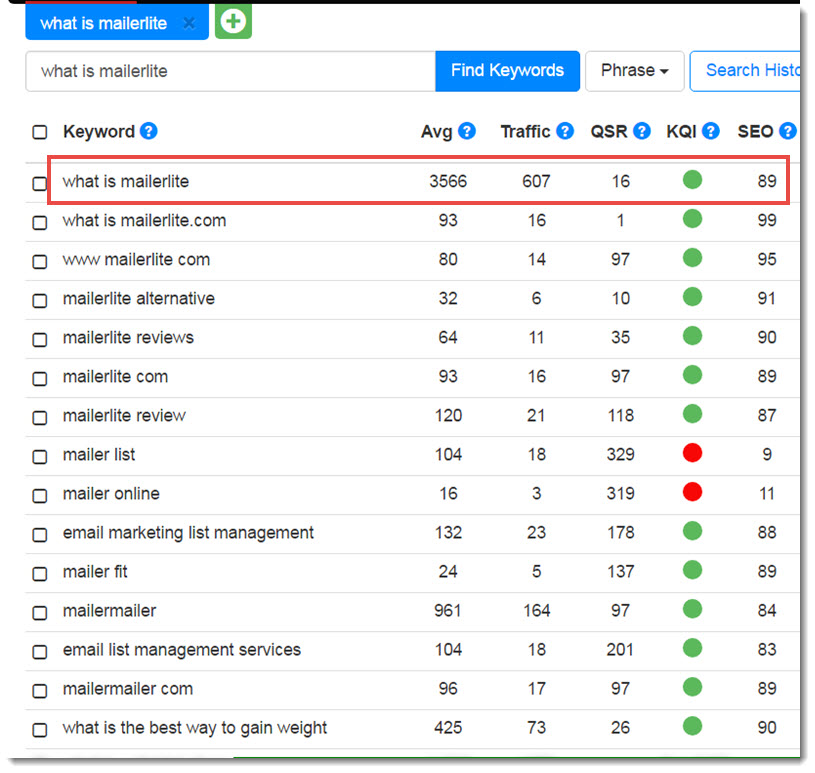Click KQI green dot for 'mailer fit'
815x773 pixels.
tap(692, 570)
